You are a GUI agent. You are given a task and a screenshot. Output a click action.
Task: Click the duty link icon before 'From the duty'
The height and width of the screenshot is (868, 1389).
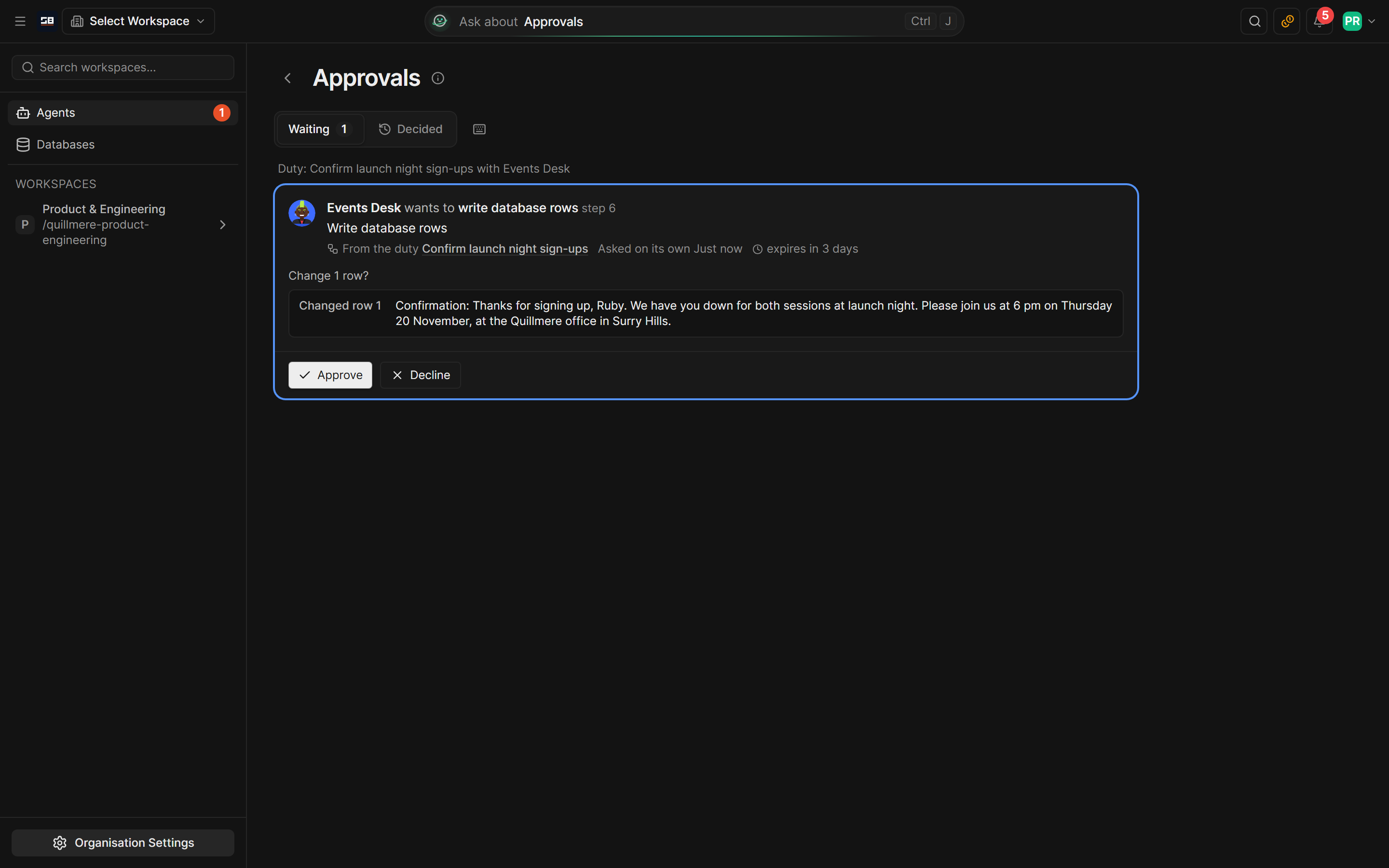pyautogui.click(x=332, y=248)
